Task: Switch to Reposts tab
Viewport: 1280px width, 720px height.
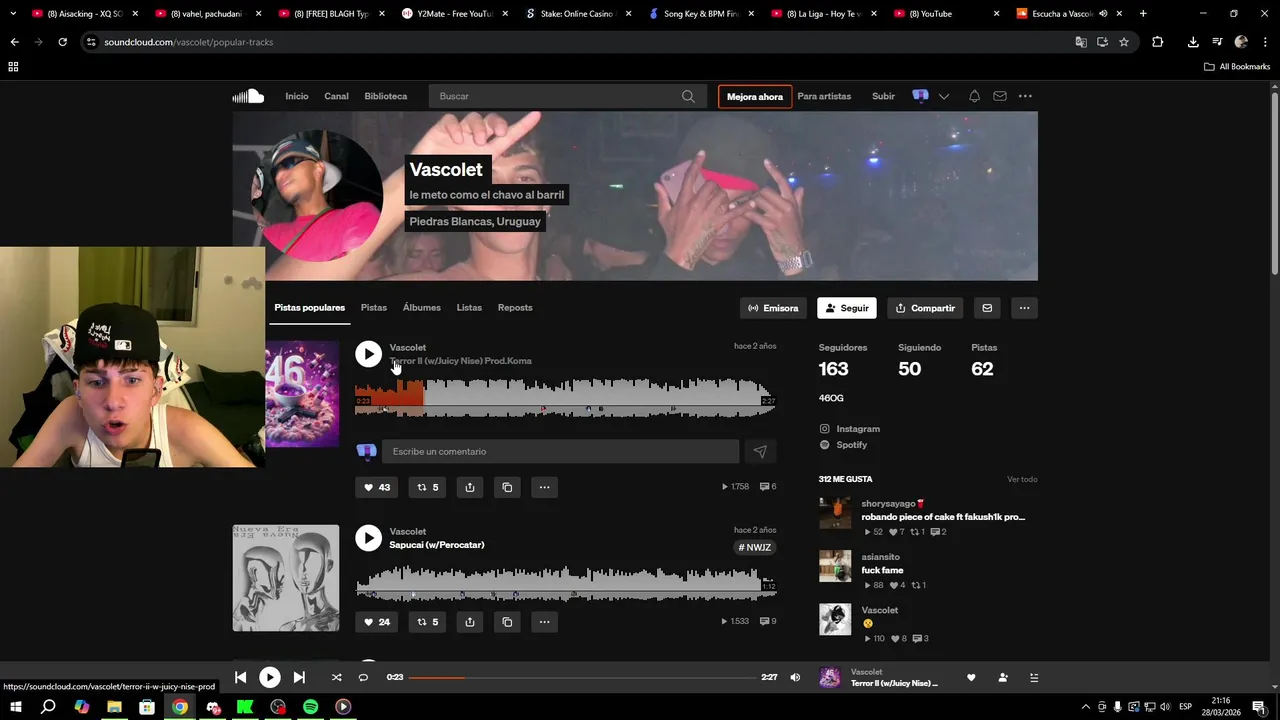Action: (515, 308)
